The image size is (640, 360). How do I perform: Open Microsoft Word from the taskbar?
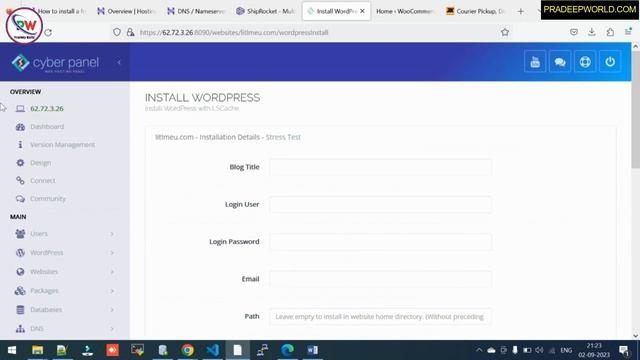[x=313, y=350]
